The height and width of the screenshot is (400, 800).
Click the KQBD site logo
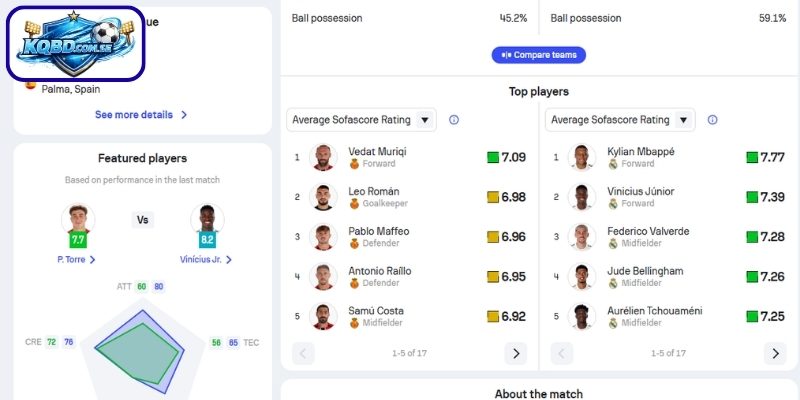(x=75, y=43)
